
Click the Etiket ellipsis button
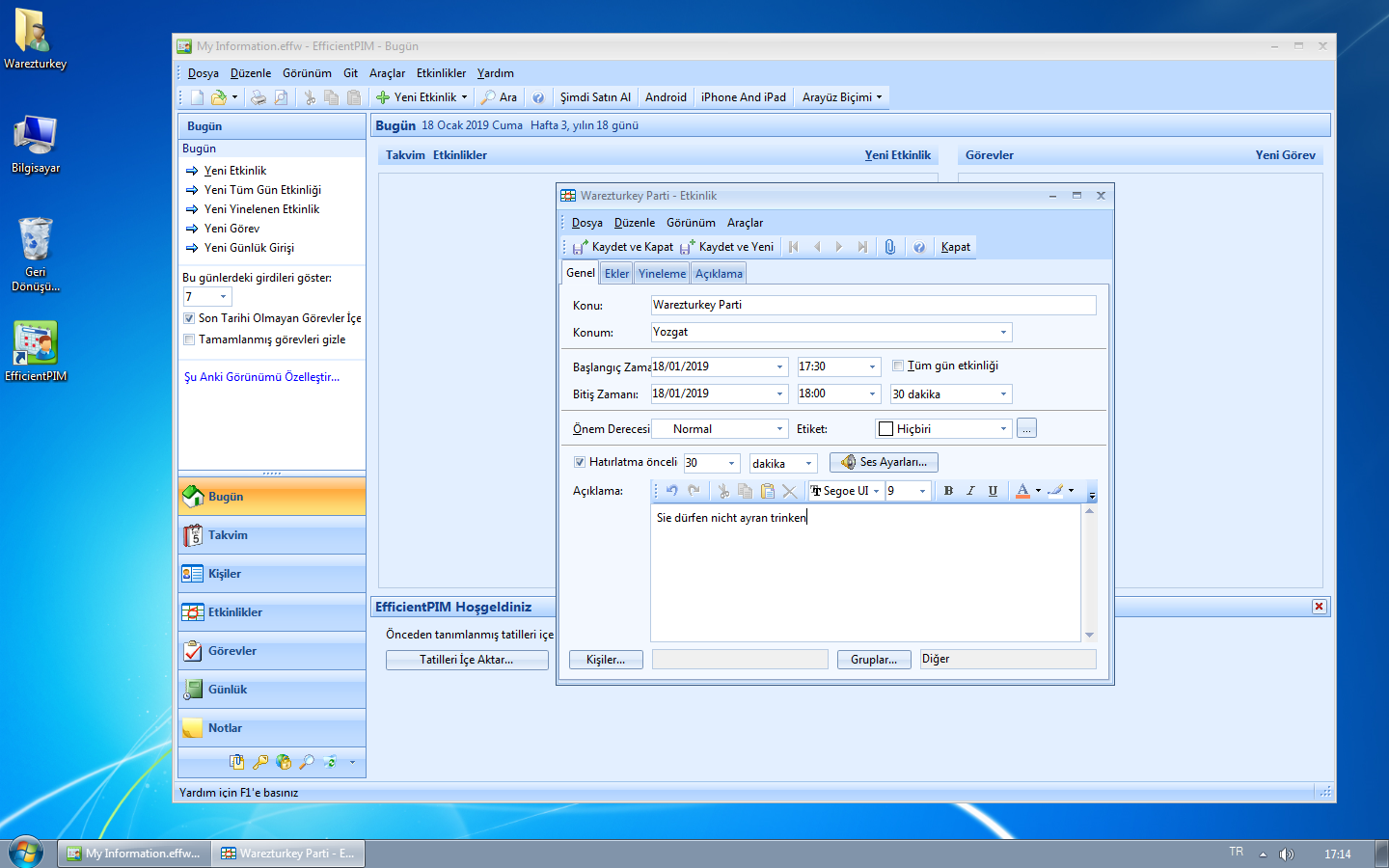1026,428
